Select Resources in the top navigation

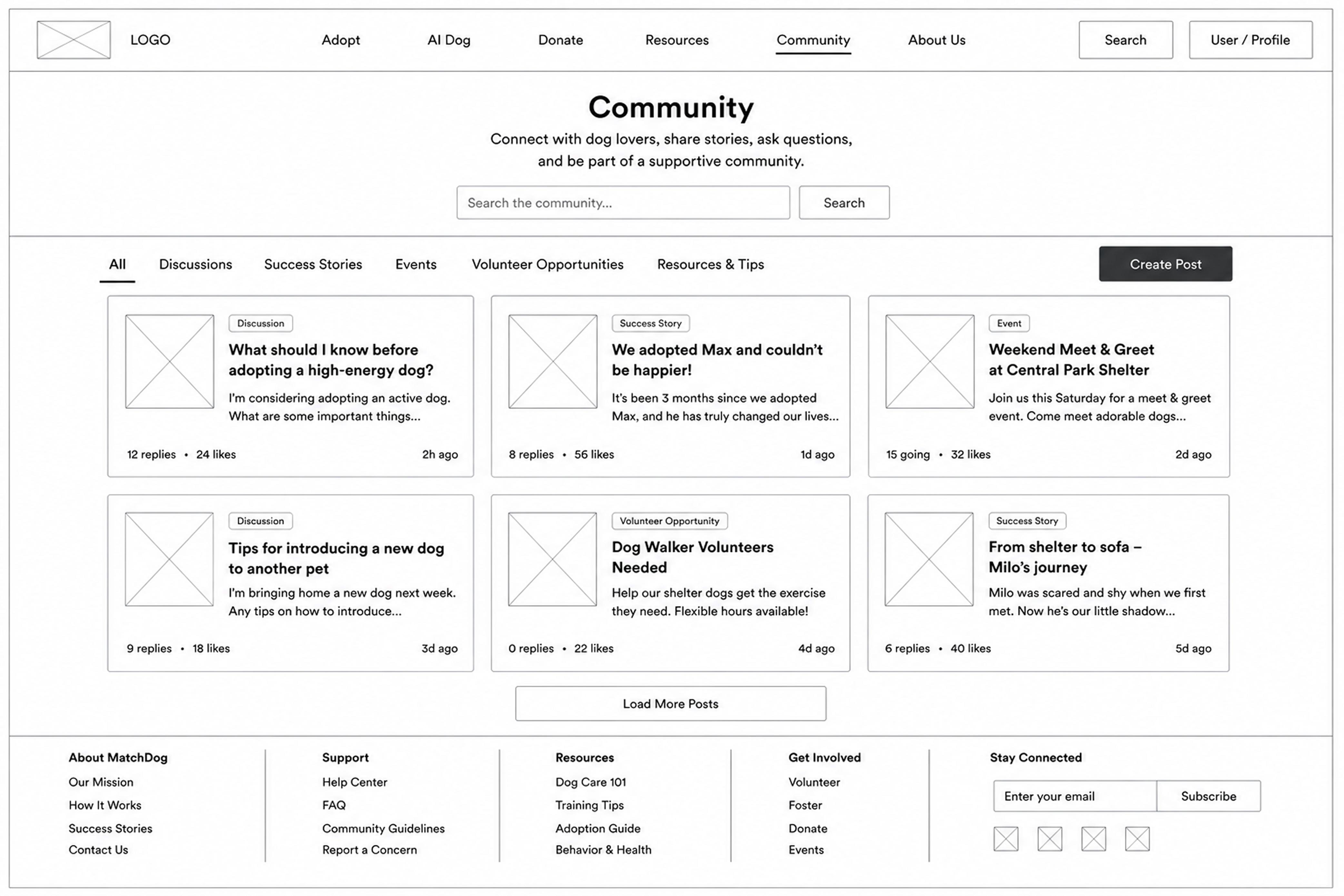tap(677, 40)
